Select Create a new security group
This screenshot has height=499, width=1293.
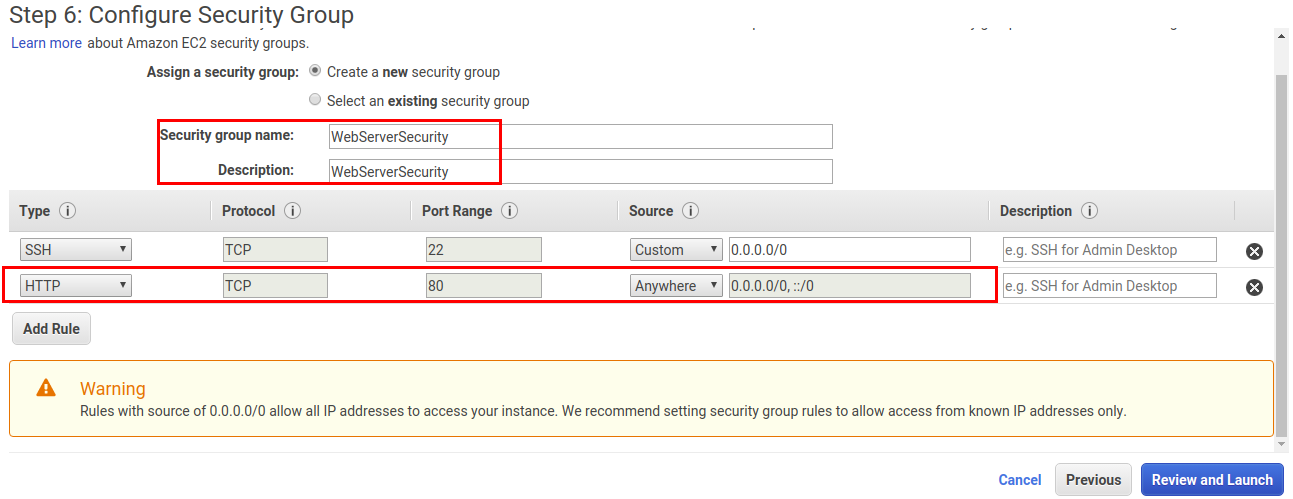tap(316, 72)
